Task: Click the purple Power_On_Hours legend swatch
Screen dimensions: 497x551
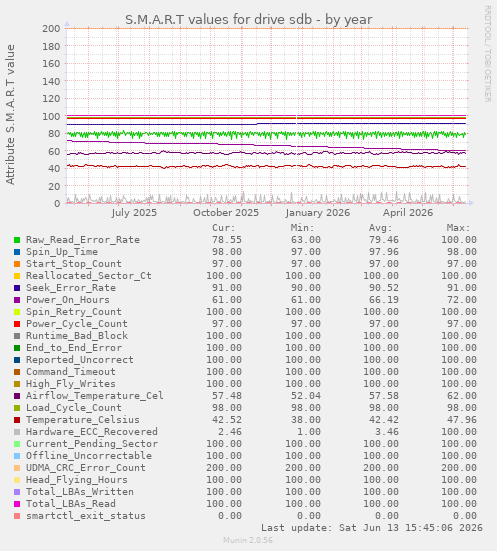Action: pyautogui.click(x=17, y=300)
